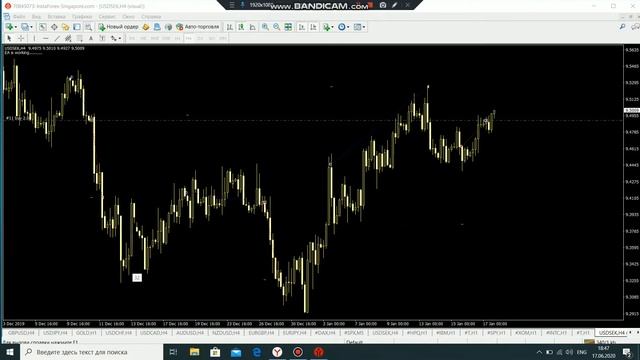Zoom in on the chart with the magnifier
640x360 pixels.
(265, 27)
